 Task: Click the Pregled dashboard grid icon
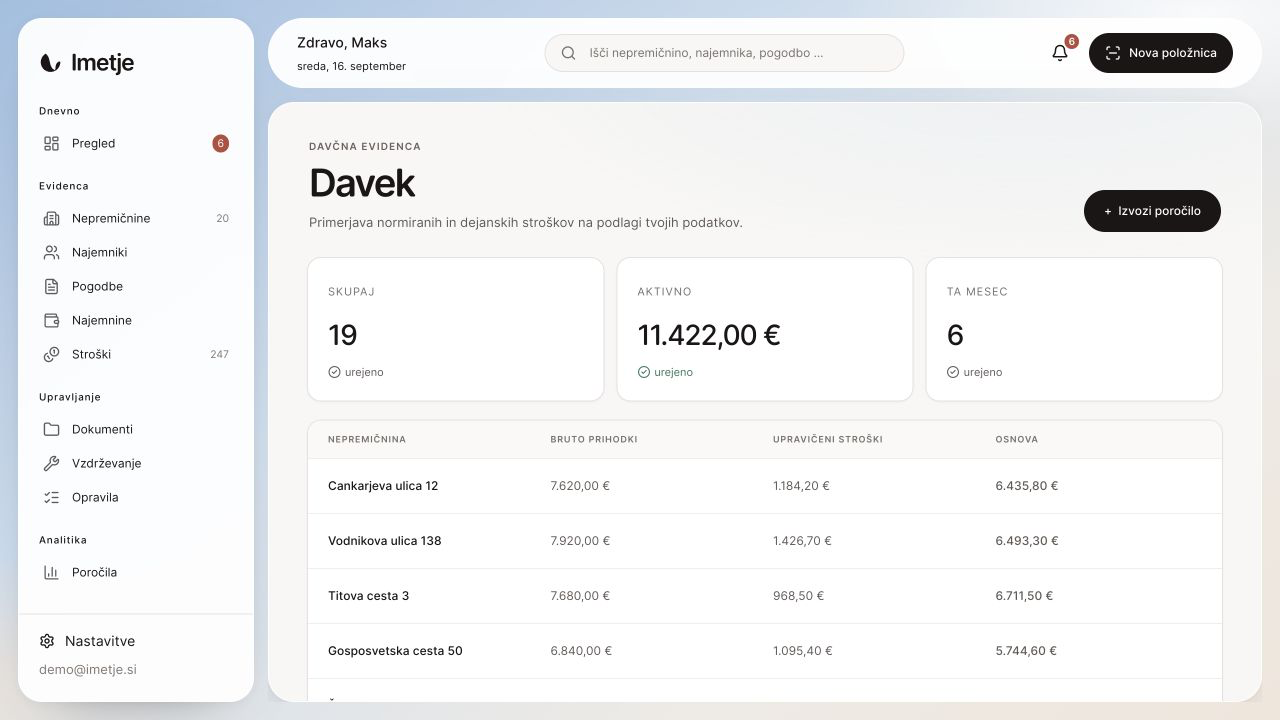(51, 143)
